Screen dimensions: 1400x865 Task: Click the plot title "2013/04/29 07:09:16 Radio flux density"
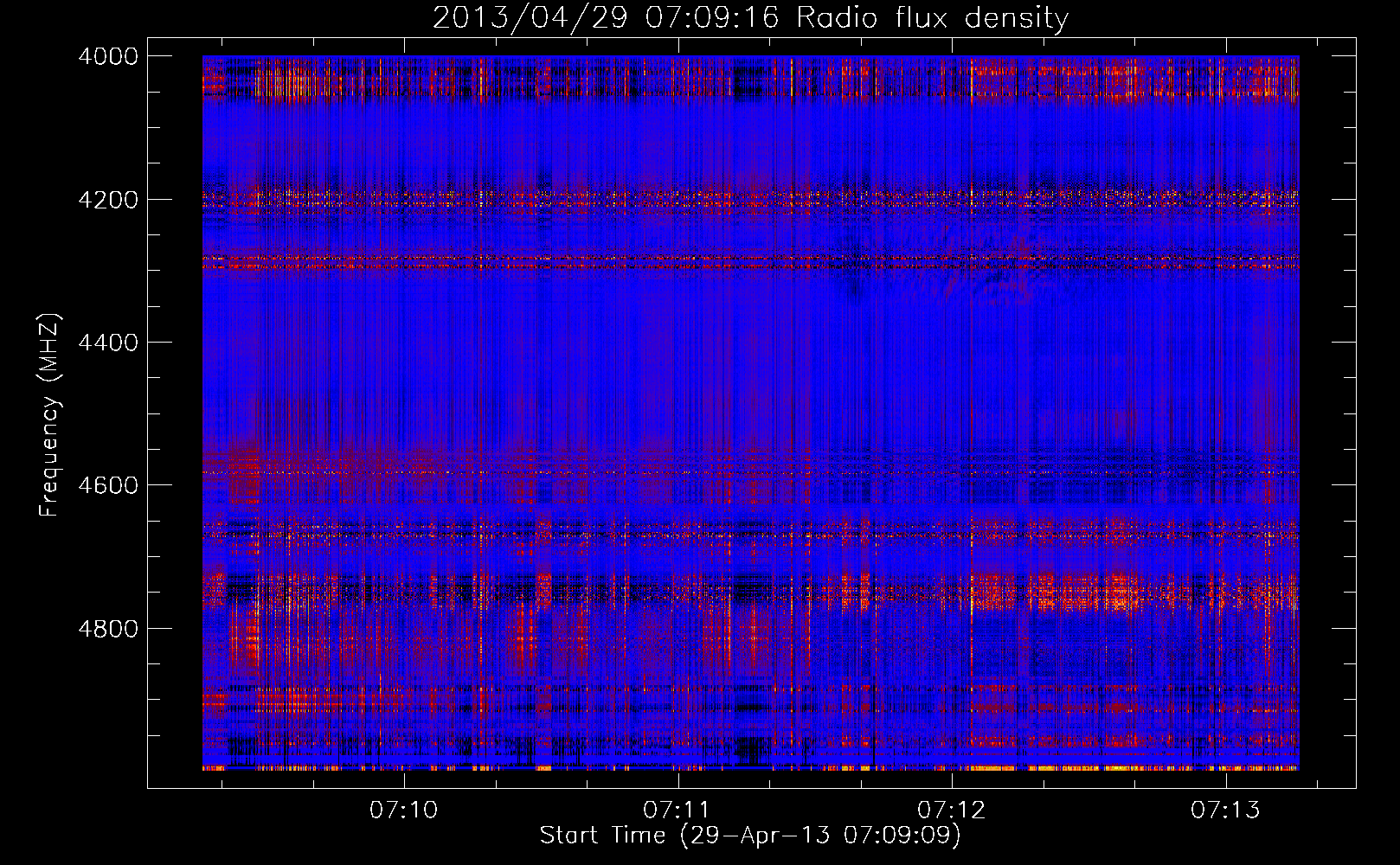750,18
